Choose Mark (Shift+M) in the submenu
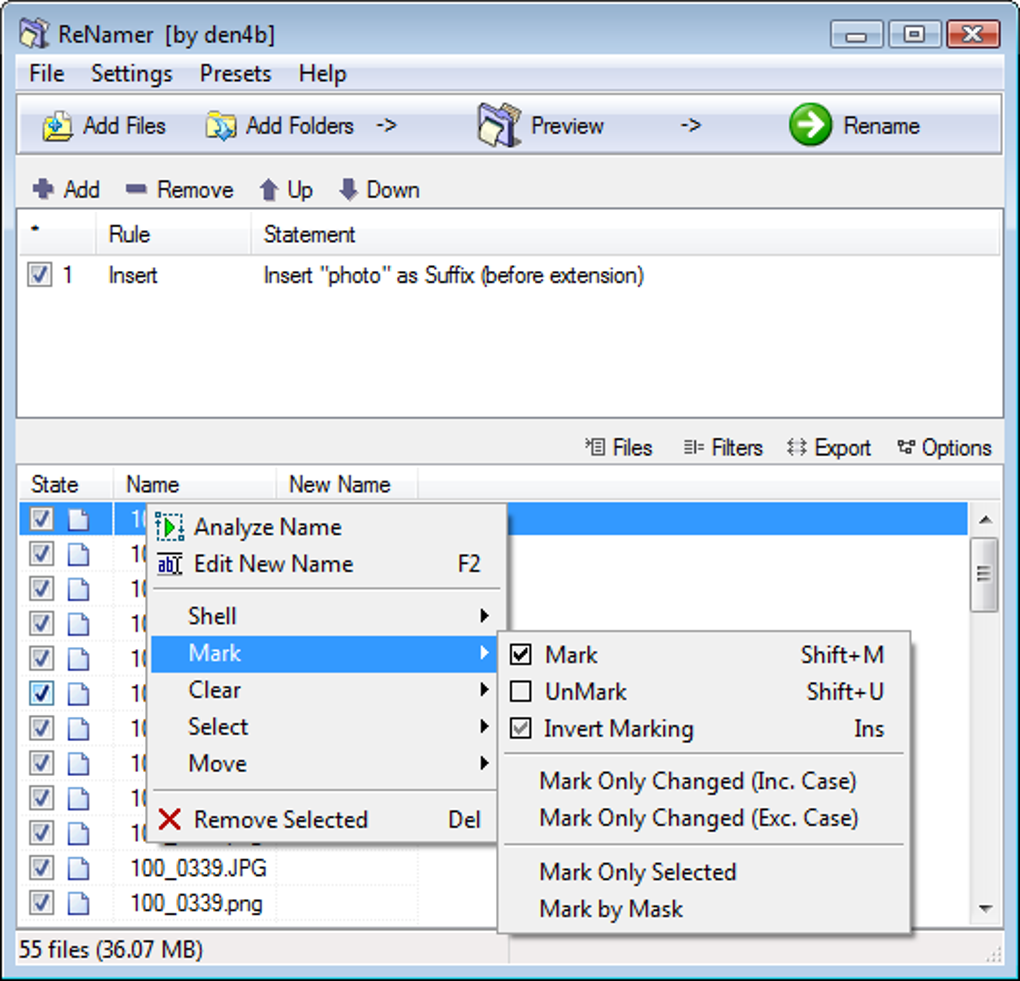Viewport: 1020px width, 981px height. click(704, 654)
